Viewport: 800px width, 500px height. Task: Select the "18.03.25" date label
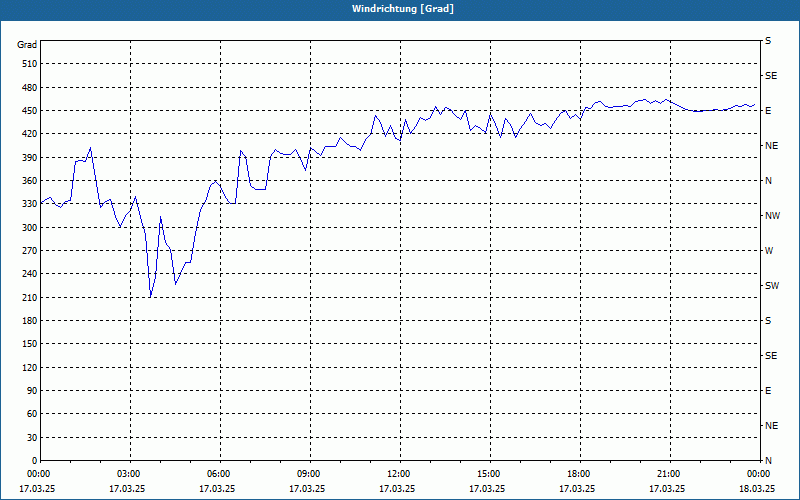(x=757, y=489)
